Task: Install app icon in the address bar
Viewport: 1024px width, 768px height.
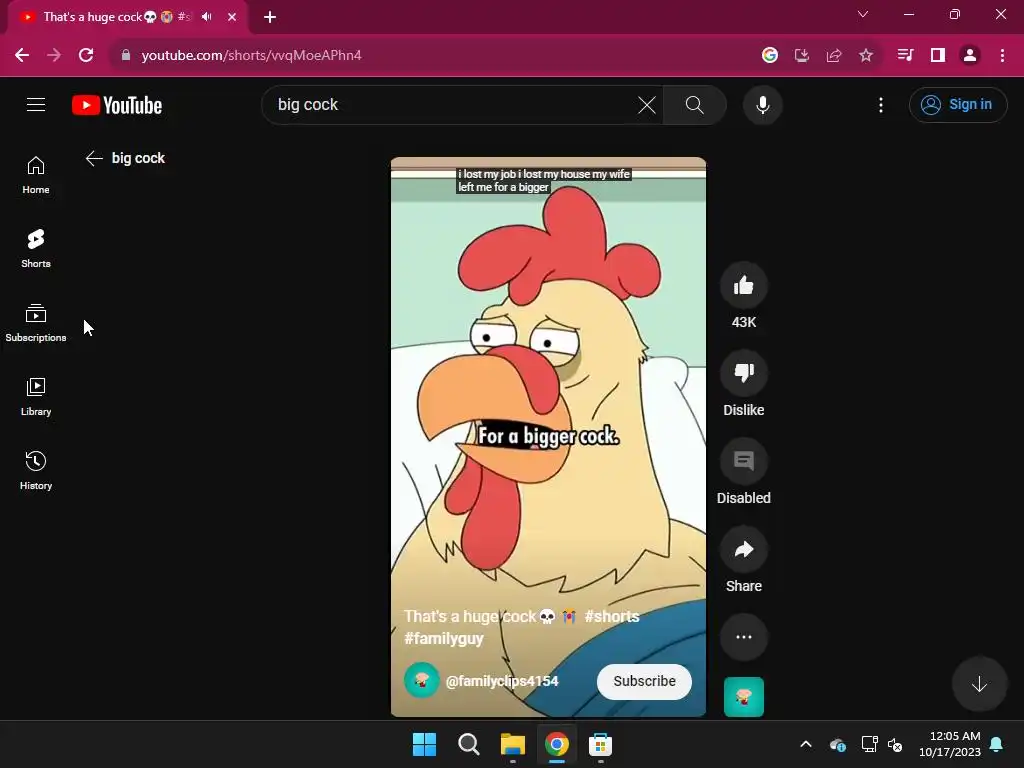Action: pos(802,55)
